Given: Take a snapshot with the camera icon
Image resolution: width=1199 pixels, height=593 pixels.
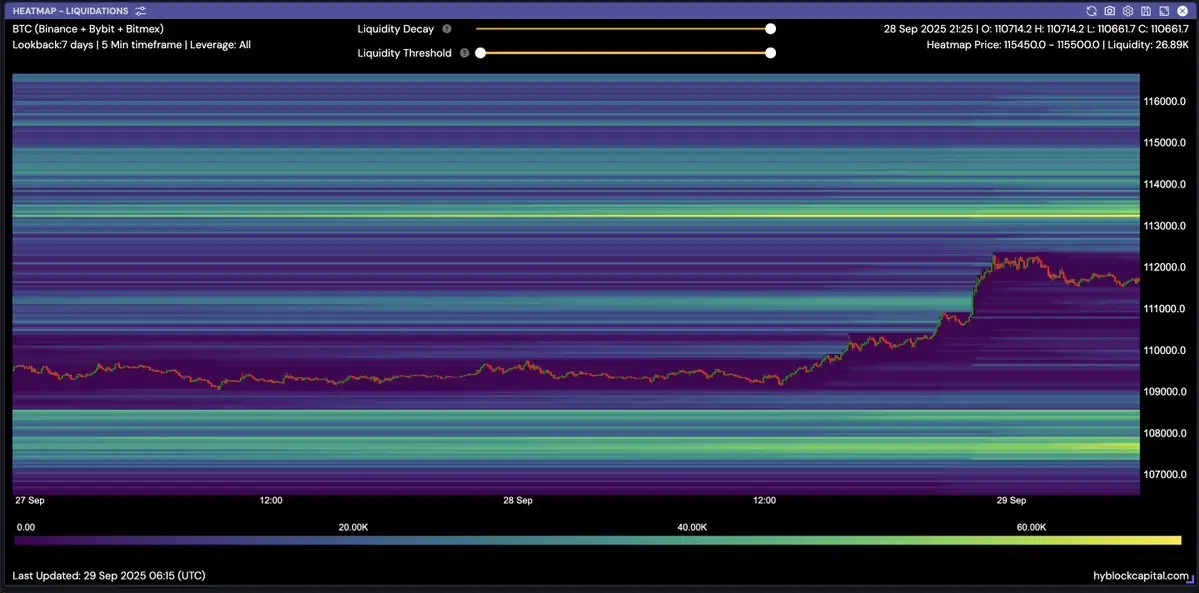Looking at the screenshot, I should click(1110, 11).
